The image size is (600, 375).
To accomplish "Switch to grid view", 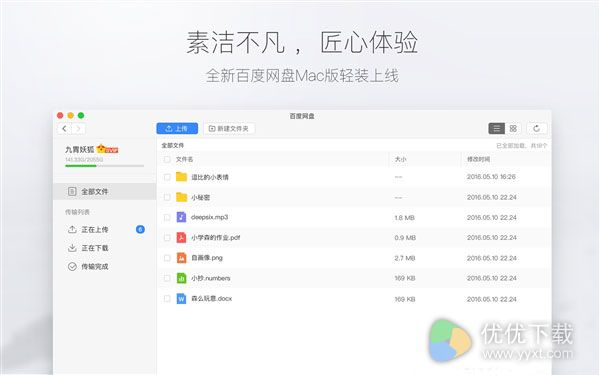I will 514,129.
